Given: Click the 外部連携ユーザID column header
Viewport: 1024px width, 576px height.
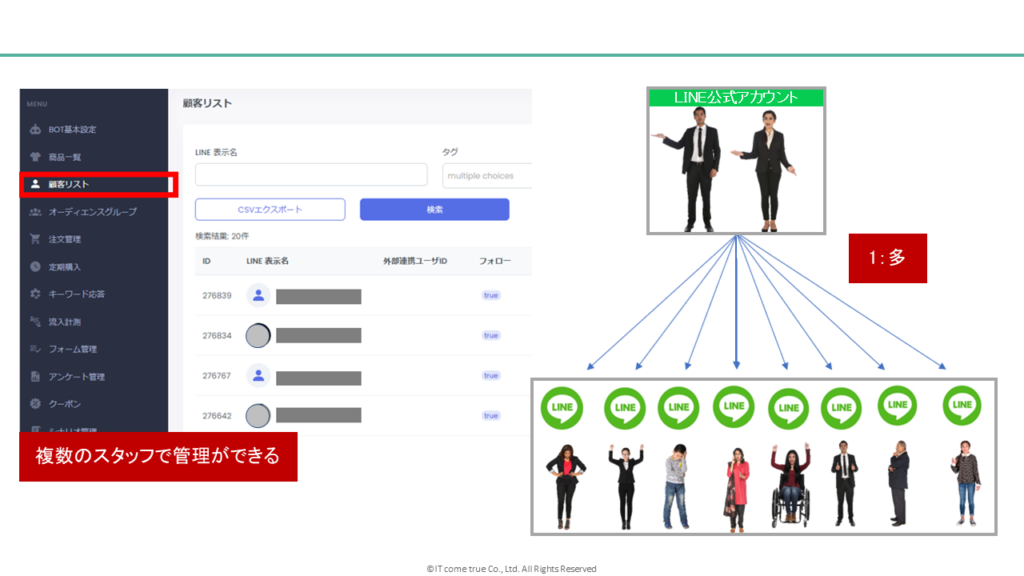Looking at the screenshot, I should click(x=415, y=261).
